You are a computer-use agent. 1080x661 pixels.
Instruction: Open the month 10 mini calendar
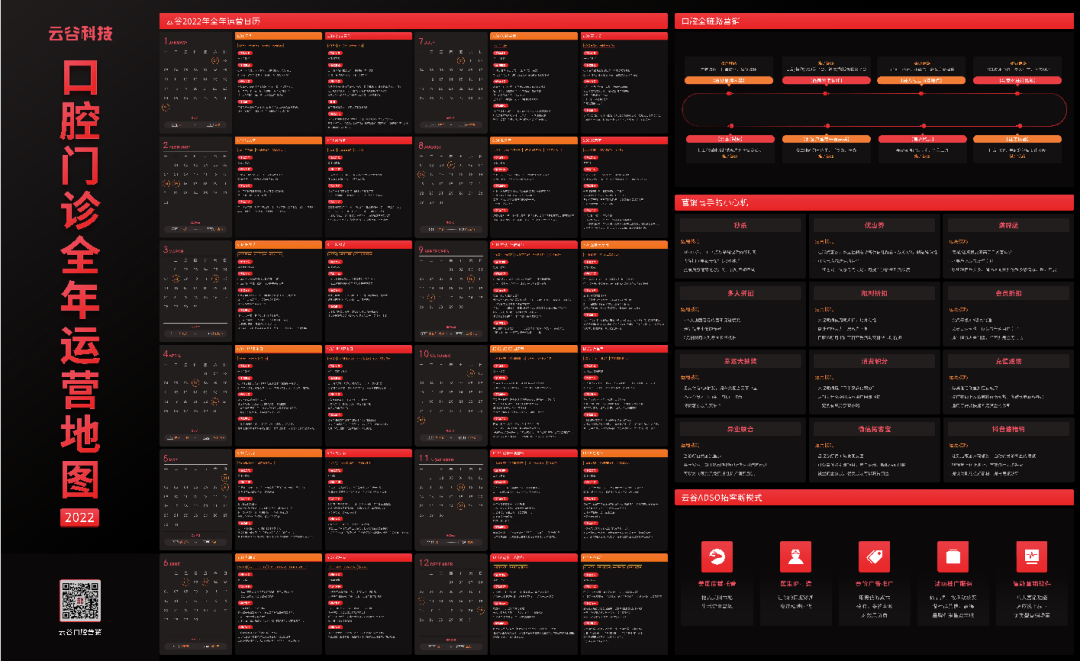pos(450,395)
